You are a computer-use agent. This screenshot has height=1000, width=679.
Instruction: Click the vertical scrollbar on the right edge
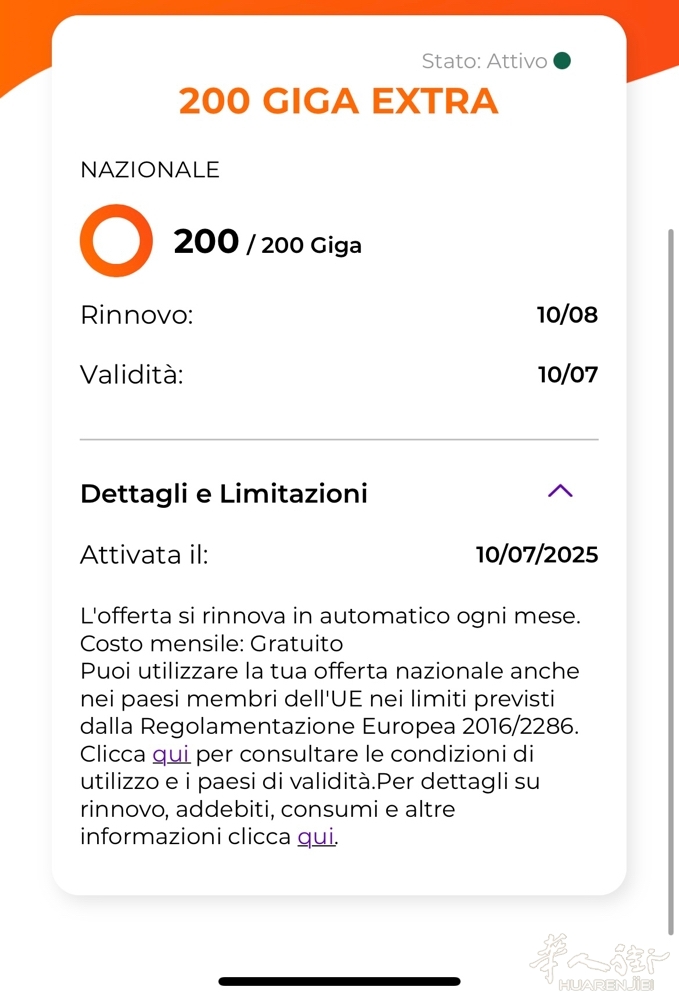pos(671,580)
